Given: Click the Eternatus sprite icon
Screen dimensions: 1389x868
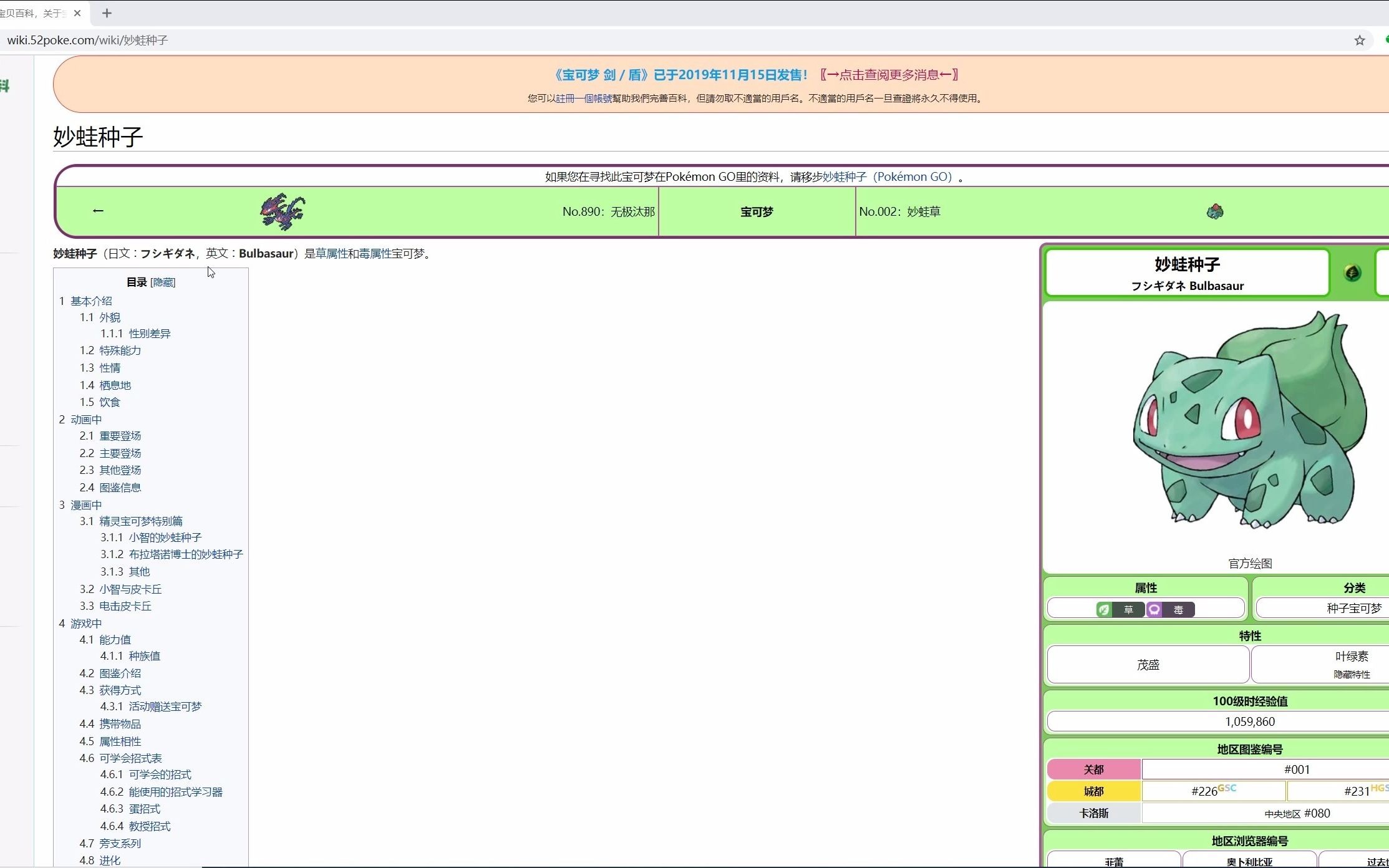Looking at the screenshot, I should click(283, 211).
